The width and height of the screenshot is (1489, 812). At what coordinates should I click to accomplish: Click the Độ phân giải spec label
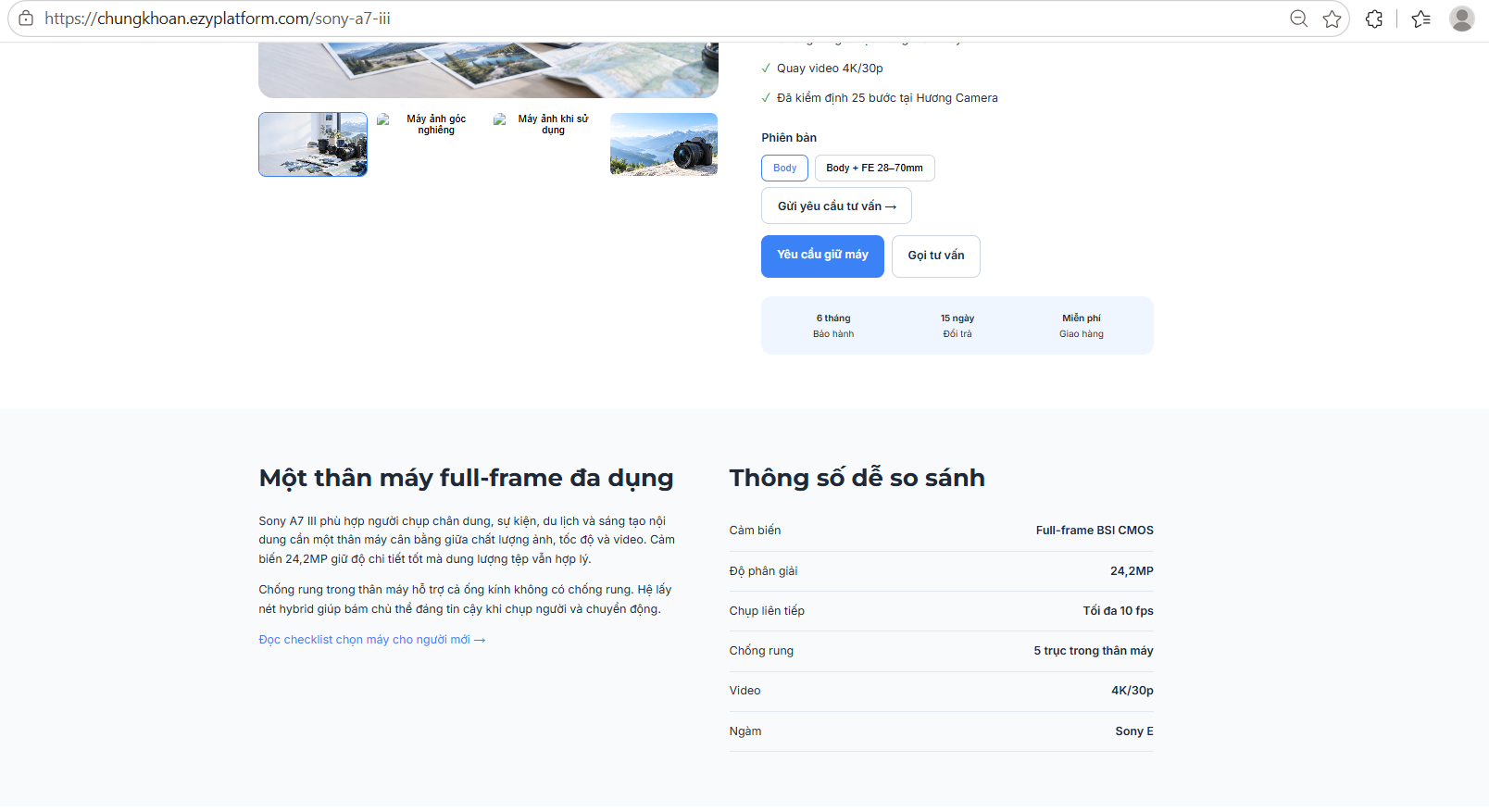(763, 571)
